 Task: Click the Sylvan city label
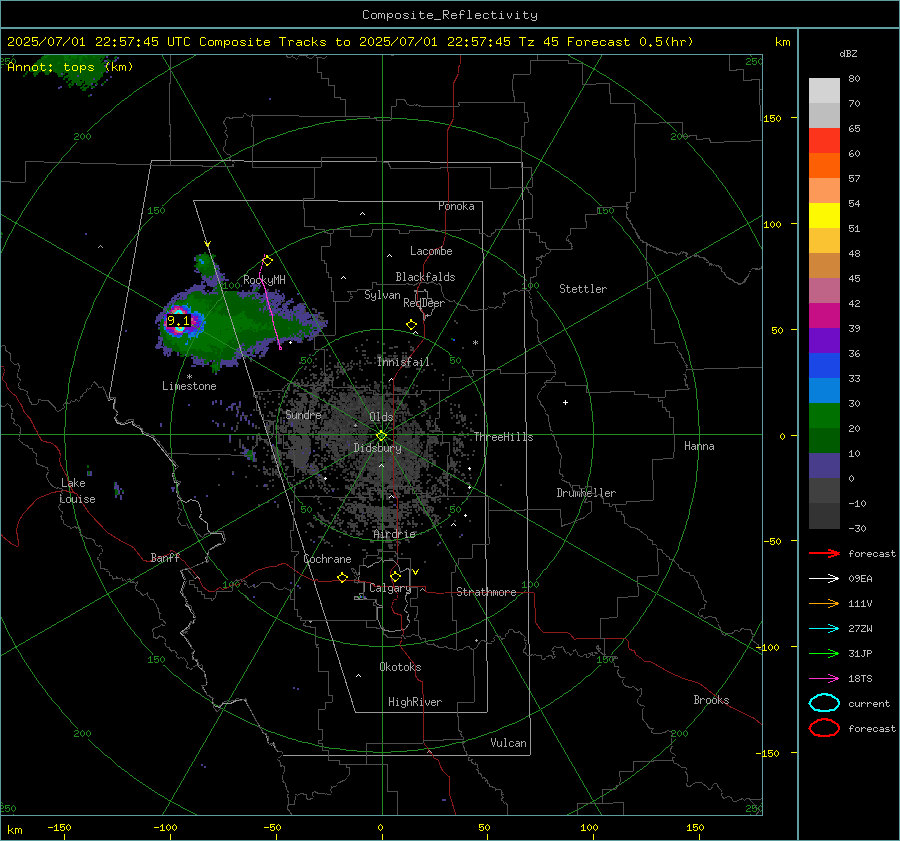pyautogui.click(x=382, y=295)
